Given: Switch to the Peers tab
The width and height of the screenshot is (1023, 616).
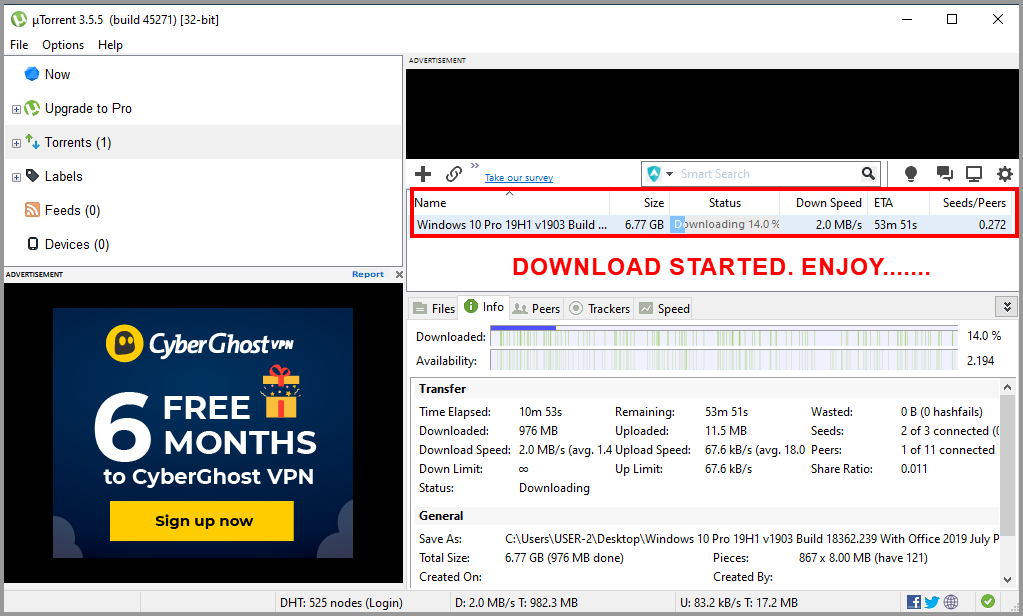Looking at the screenshot, I should coord(536,309).
